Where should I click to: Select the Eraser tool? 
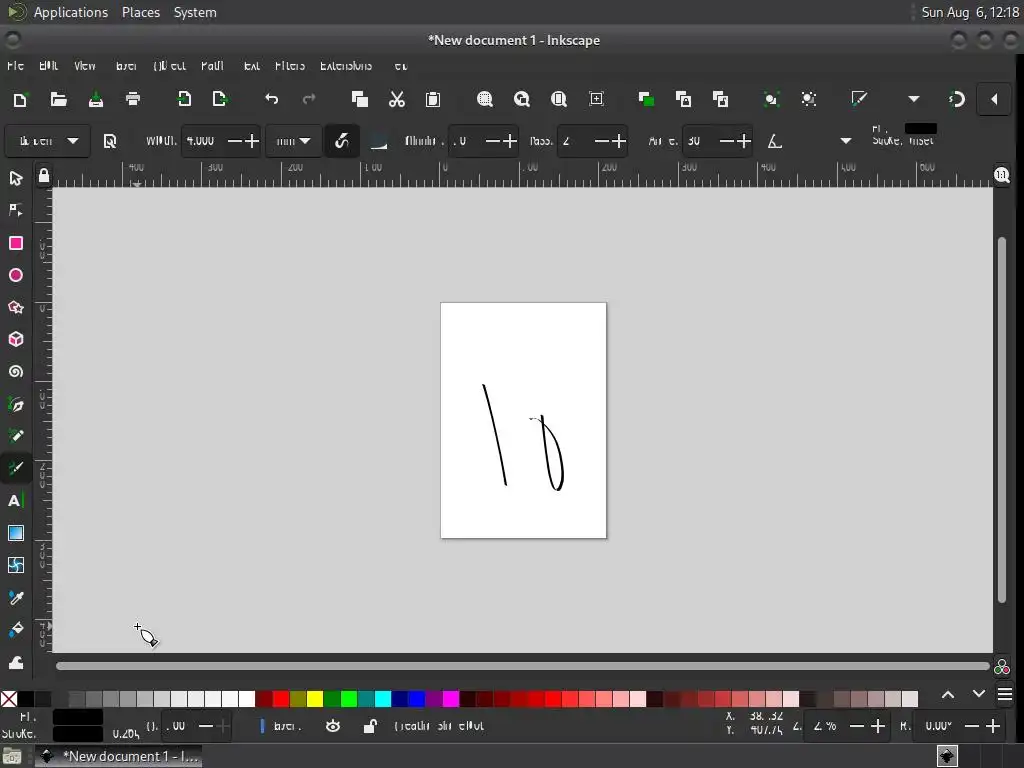16,662
